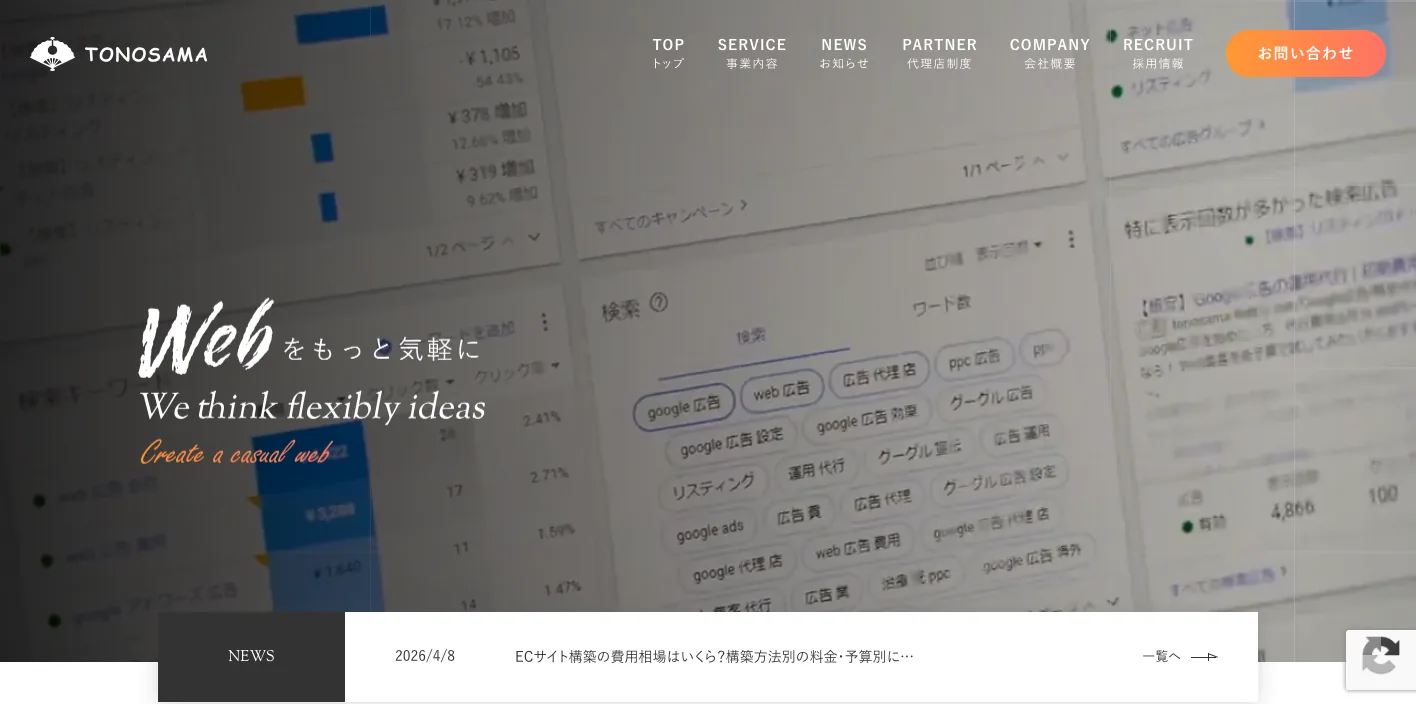Open the TOP menu item
Viewport: 1416px width, 704px height.
[668, 53]
